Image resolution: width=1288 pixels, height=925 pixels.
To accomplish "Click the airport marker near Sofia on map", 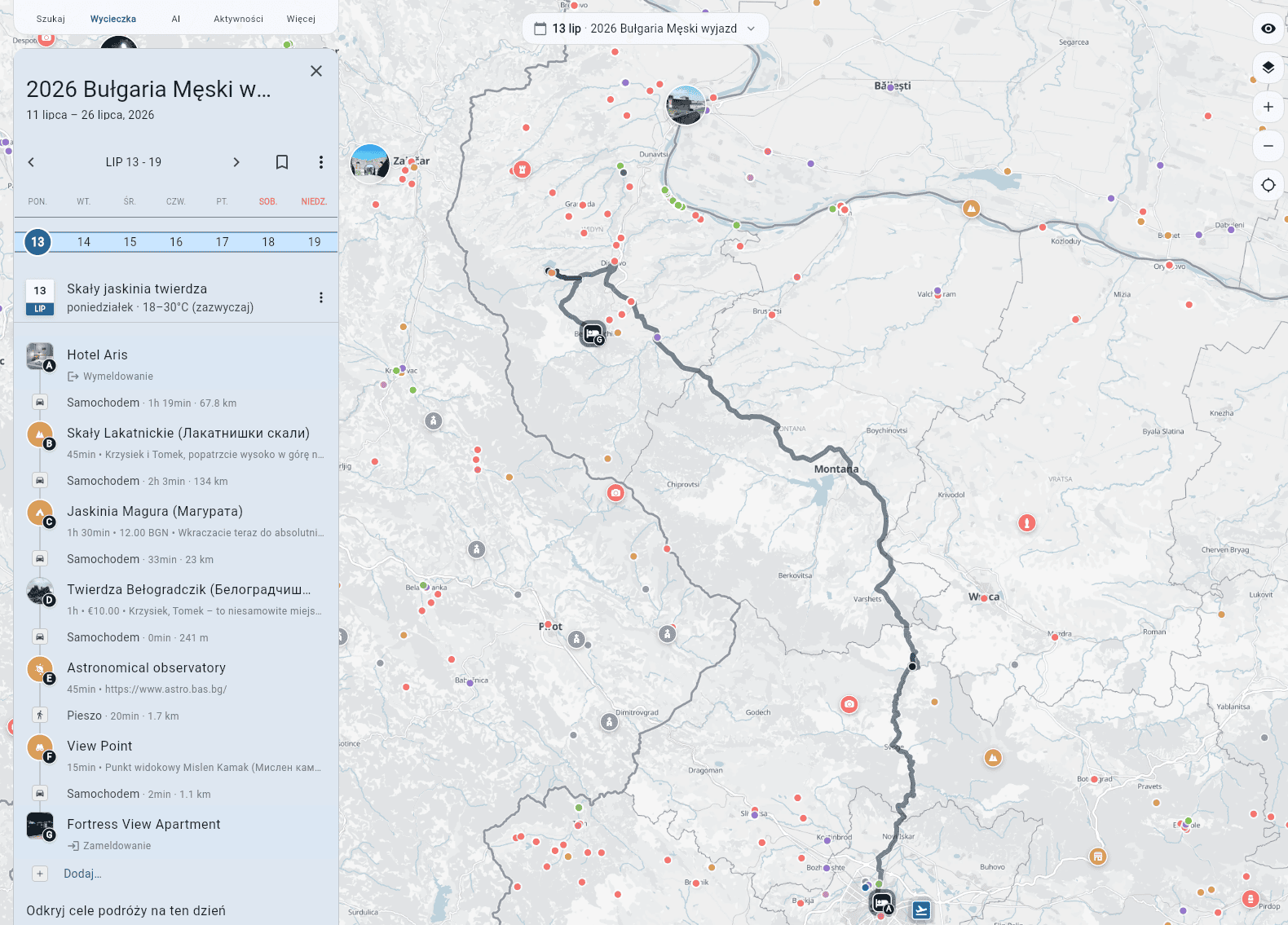I will (x=921, y=910).
